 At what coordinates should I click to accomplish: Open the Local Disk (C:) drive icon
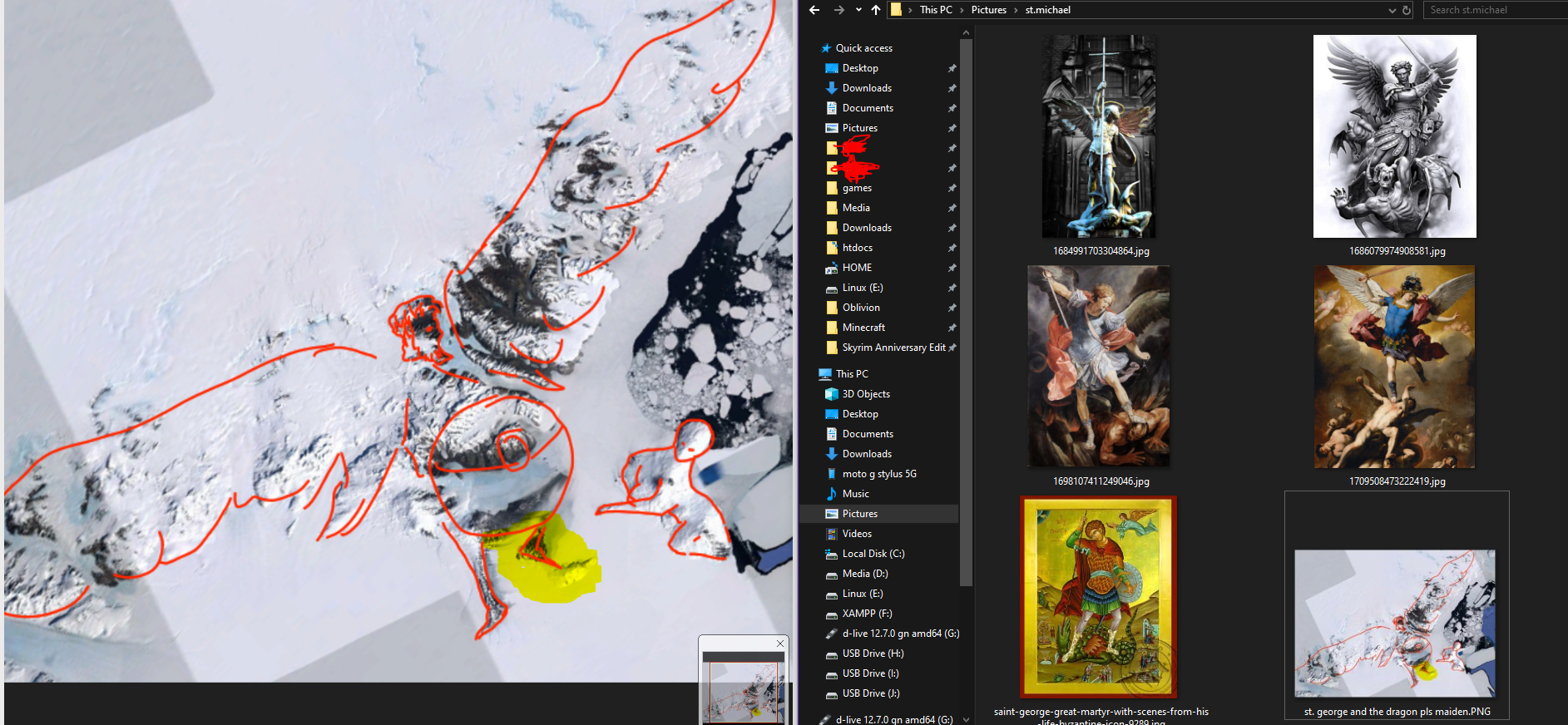(x=832, y=554)
